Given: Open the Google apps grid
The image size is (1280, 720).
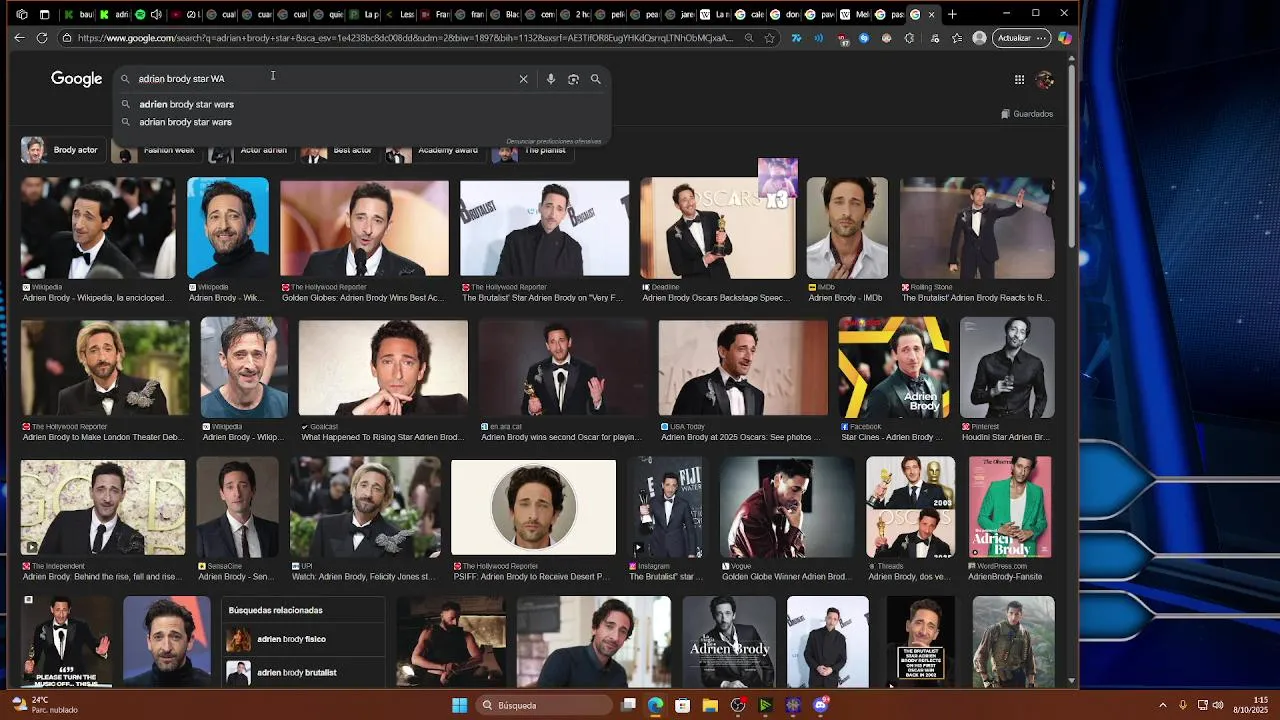Looking at the screenshot, I should pos(1019,80).
